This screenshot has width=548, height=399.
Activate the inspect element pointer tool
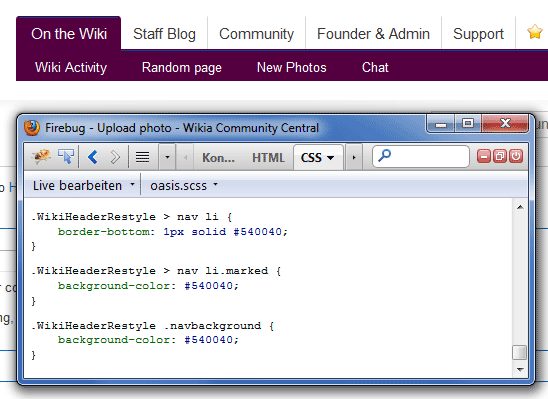(66, 157)
